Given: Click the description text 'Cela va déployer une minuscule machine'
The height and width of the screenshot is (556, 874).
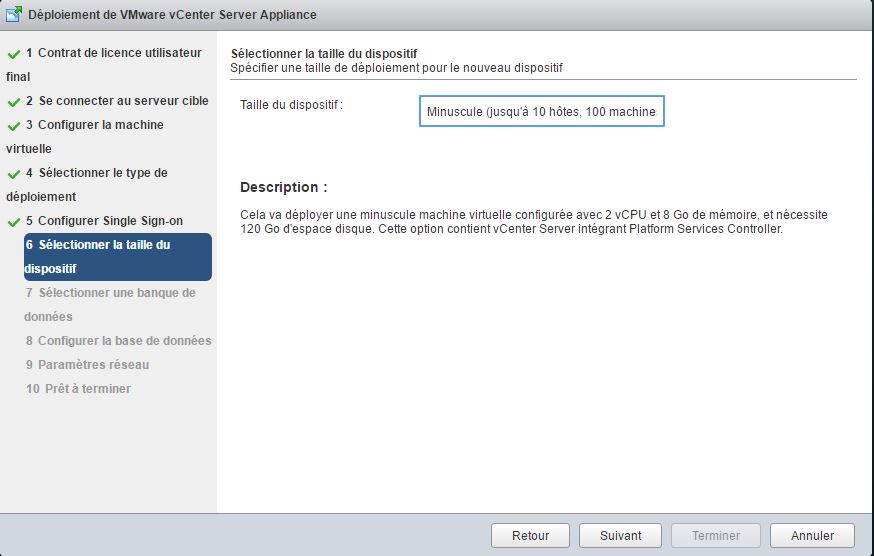Looking at the screenshot, I should tap(533, 222).
